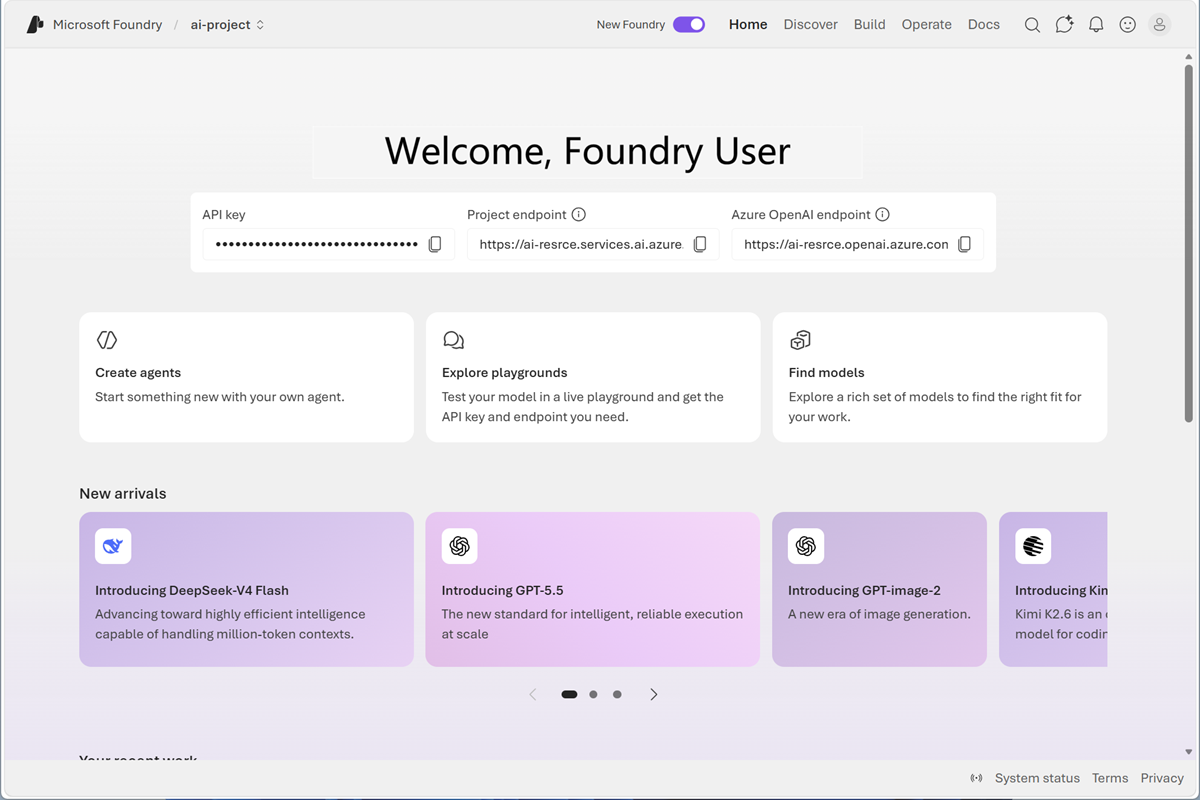Open the Find models card
This screenshot has height=800, width=1200.
940,377
